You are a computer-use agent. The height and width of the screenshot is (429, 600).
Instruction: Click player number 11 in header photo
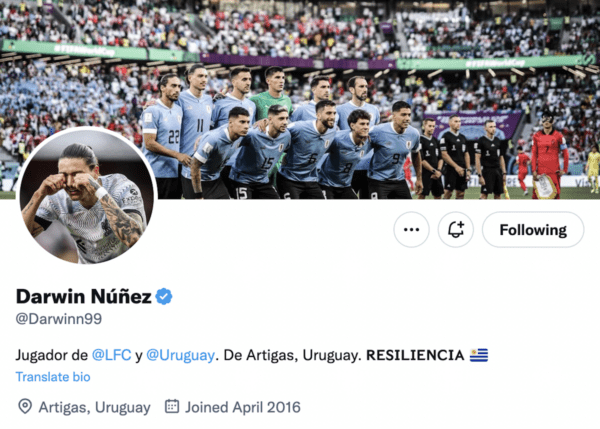[x=197, y=130]
